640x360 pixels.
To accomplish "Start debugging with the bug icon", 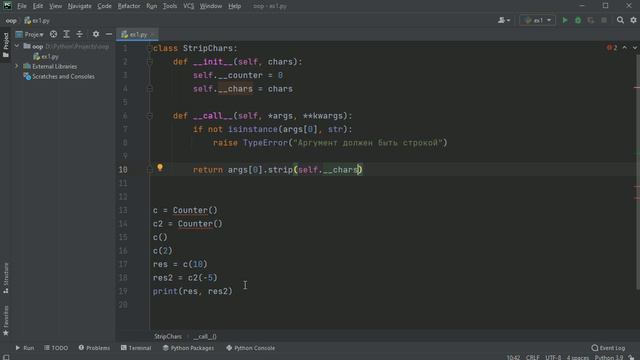I will tap(578, 20).
